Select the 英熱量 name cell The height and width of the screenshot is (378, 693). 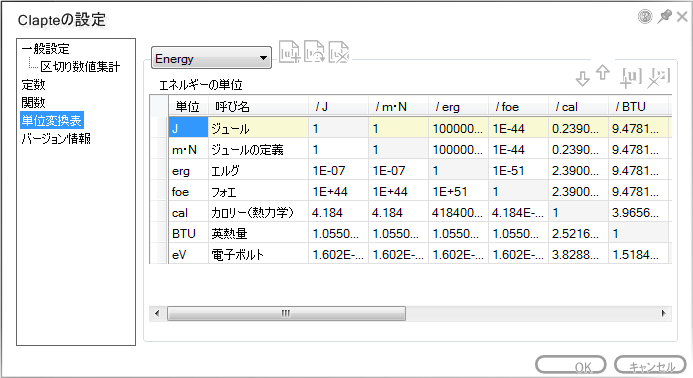[258, 233]
